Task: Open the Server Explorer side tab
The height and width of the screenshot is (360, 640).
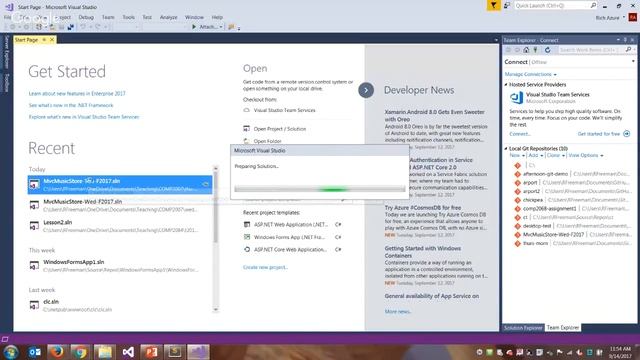Action: (7, 52)
